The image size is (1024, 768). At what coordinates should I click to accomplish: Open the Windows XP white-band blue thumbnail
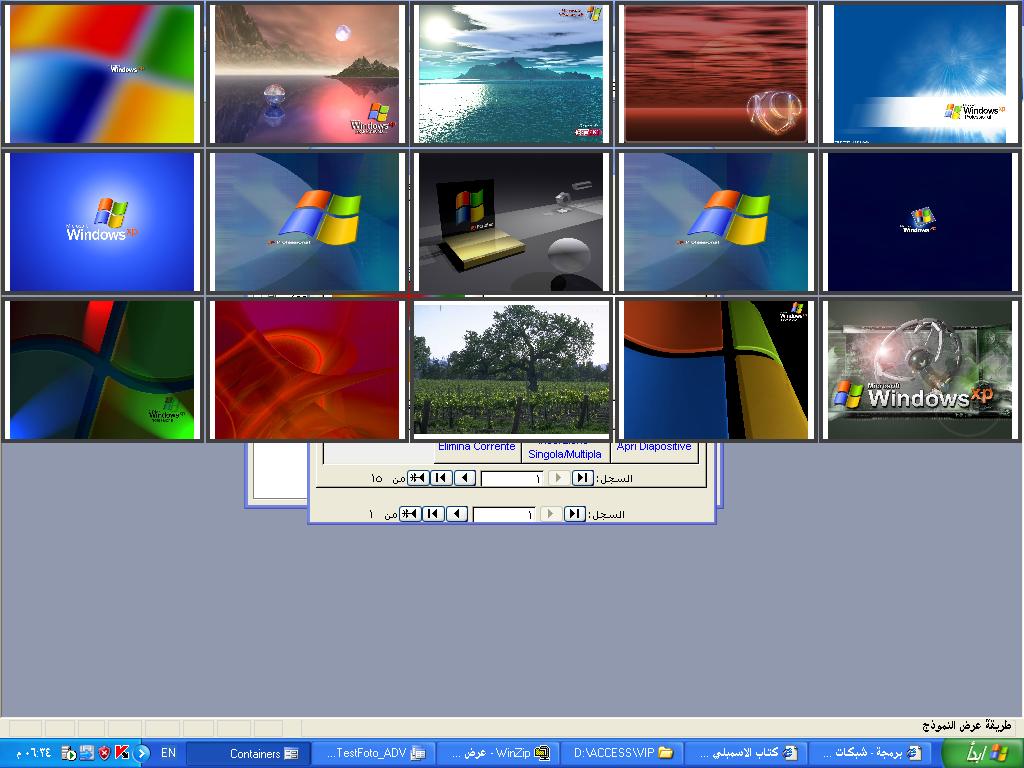coord(920,73)
